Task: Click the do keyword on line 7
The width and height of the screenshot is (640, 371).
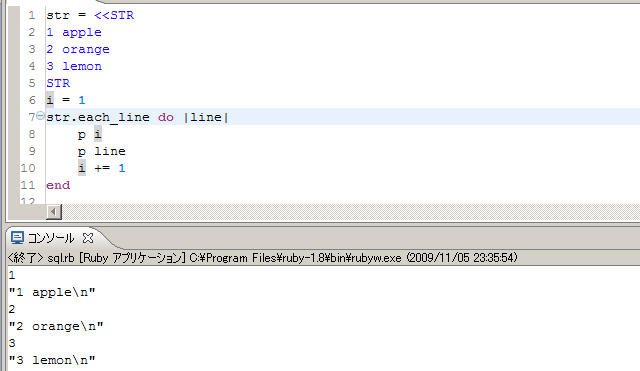Action: pyautogui.click(x=166, y=118)
